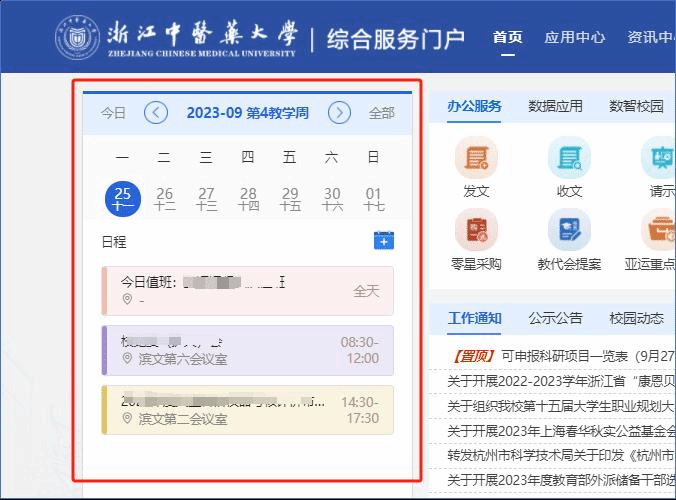Screen dimensions: 676x500
Task: Click the 全部 link in calendar header
Action: tap(382, 113)
